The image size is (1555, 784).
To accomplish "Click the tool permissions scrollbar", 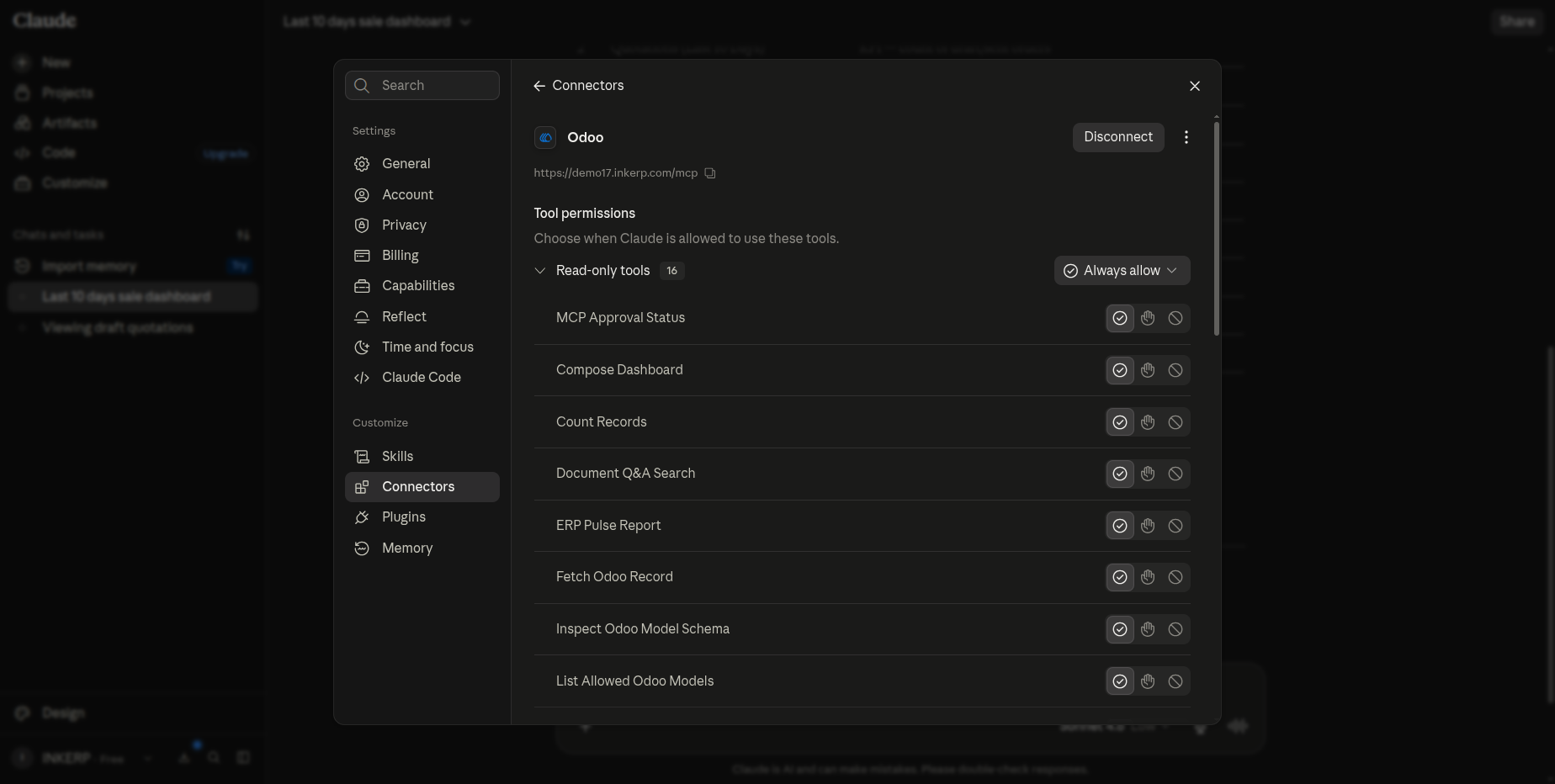I will pos(1217,229).
